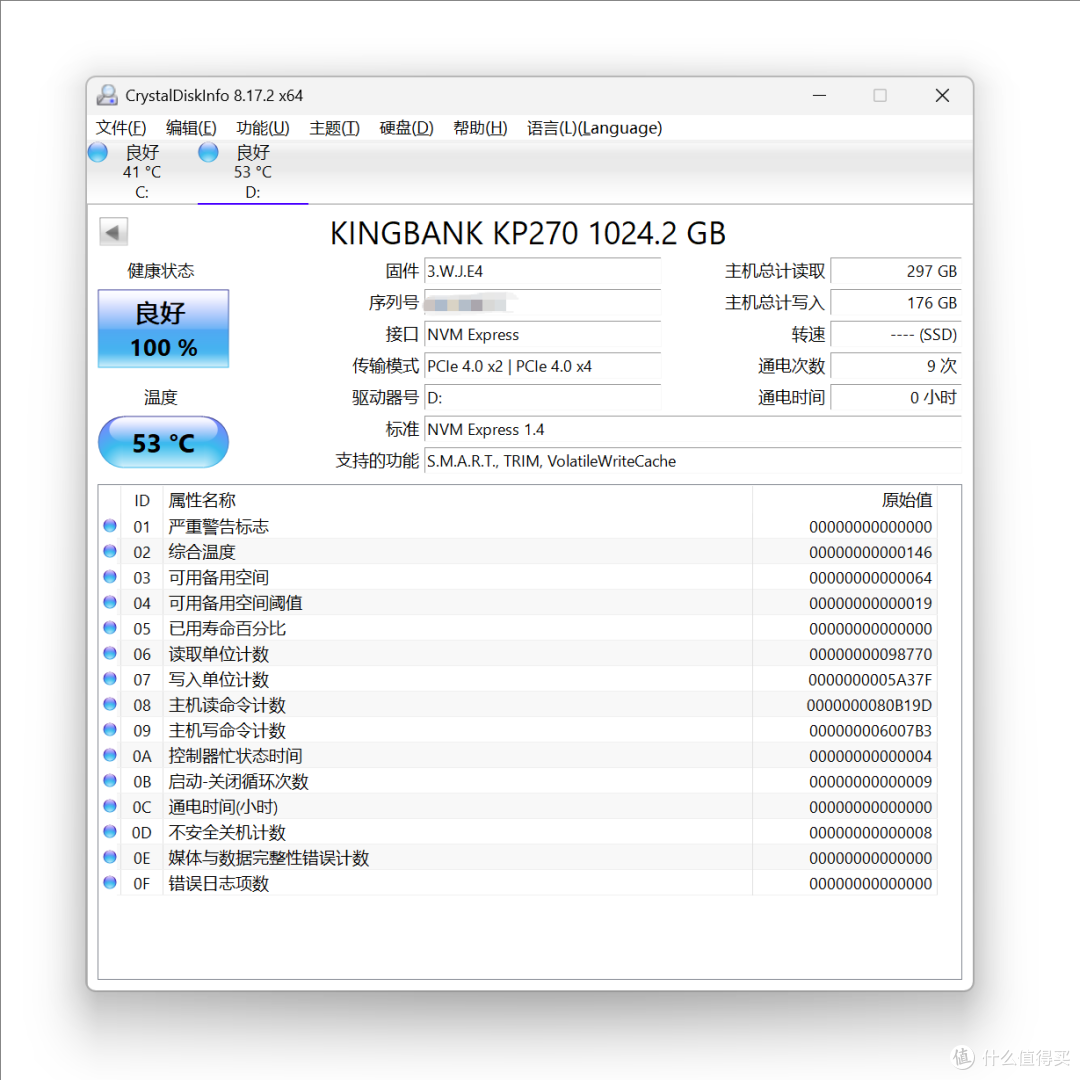The height and width of the screenshot is (1080, 1080).
Task: Click status orb for attribute 01 严重警告标志
Action: click(x=110, y=526)
